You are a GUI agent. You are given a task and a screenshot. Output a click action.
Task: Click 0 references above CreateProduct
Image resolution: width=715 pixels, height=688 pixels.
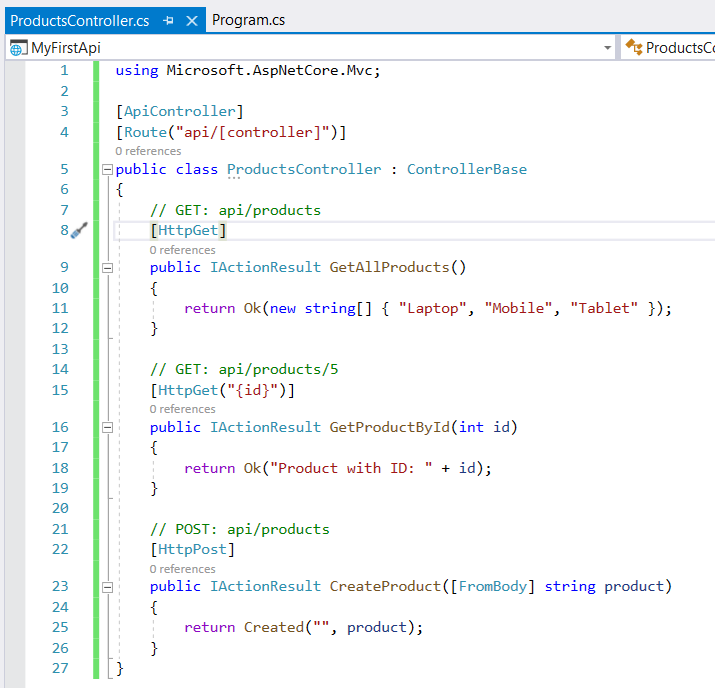tap(182, 569)
